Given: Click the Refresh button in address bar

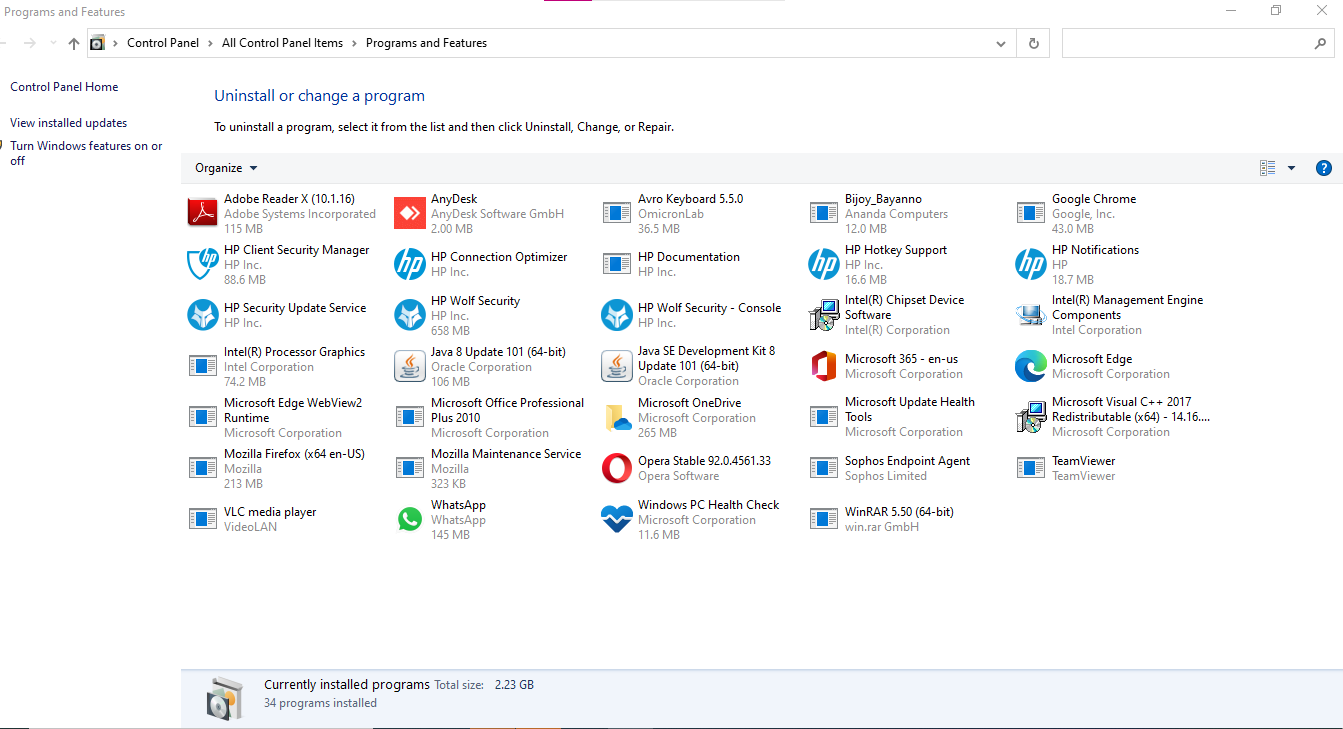Looking at the screenshot, I should (x=1033, y=44).
